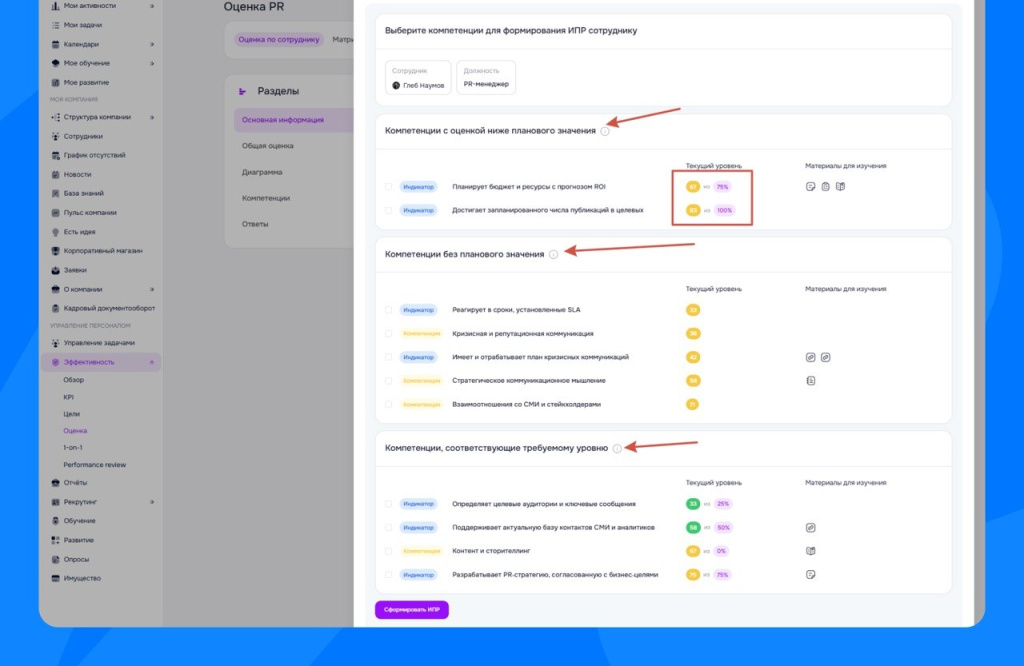Click the Имущество sidebar icon
Viewport: 1024px width, 666px height.
(x=56, y=579)
